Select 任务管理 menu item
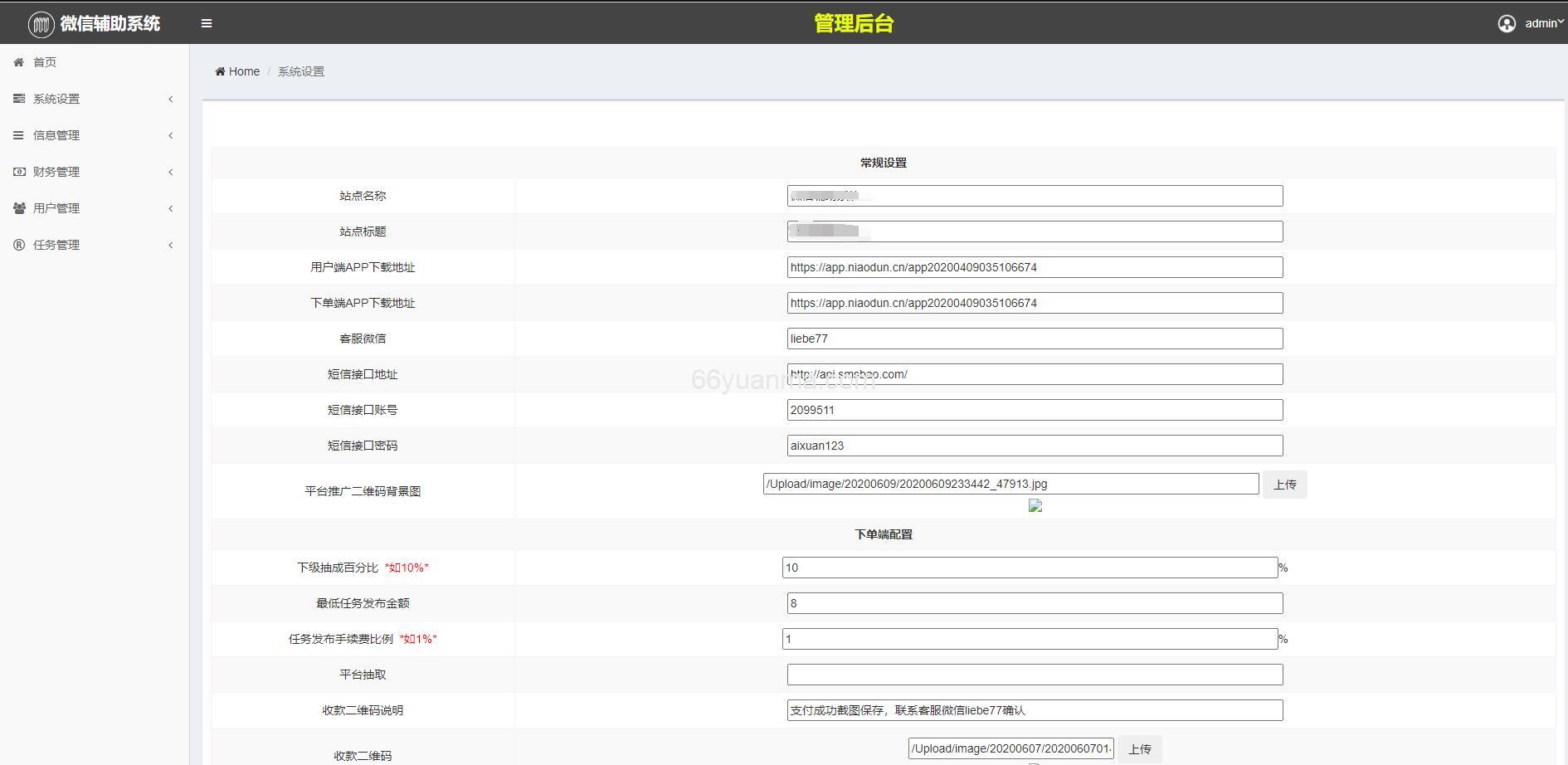1568x765 pixels. coord(56,245)
